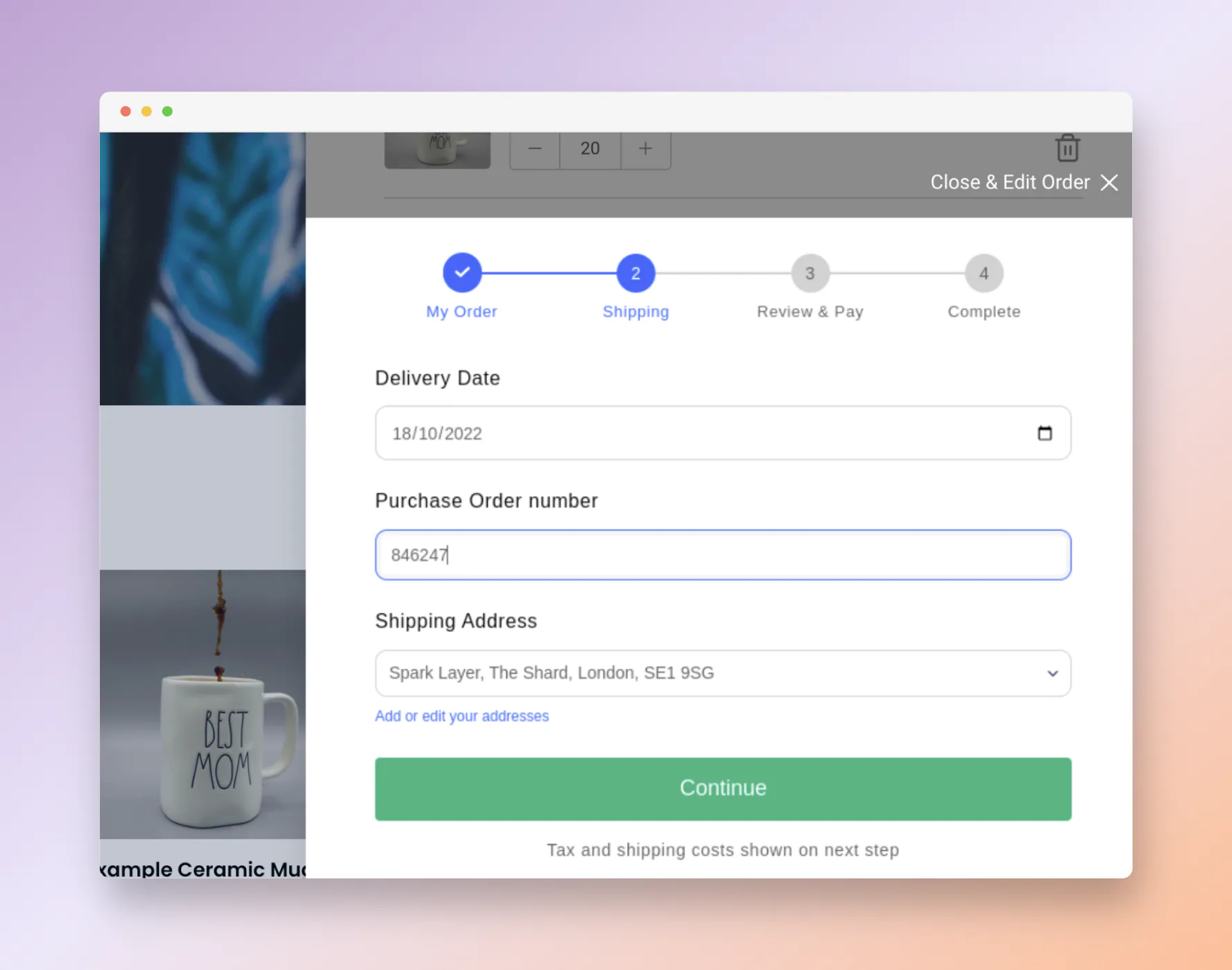
Task: Open the Shipping Address dropdown
Action: pyautogui.click(x=723, y=673)
